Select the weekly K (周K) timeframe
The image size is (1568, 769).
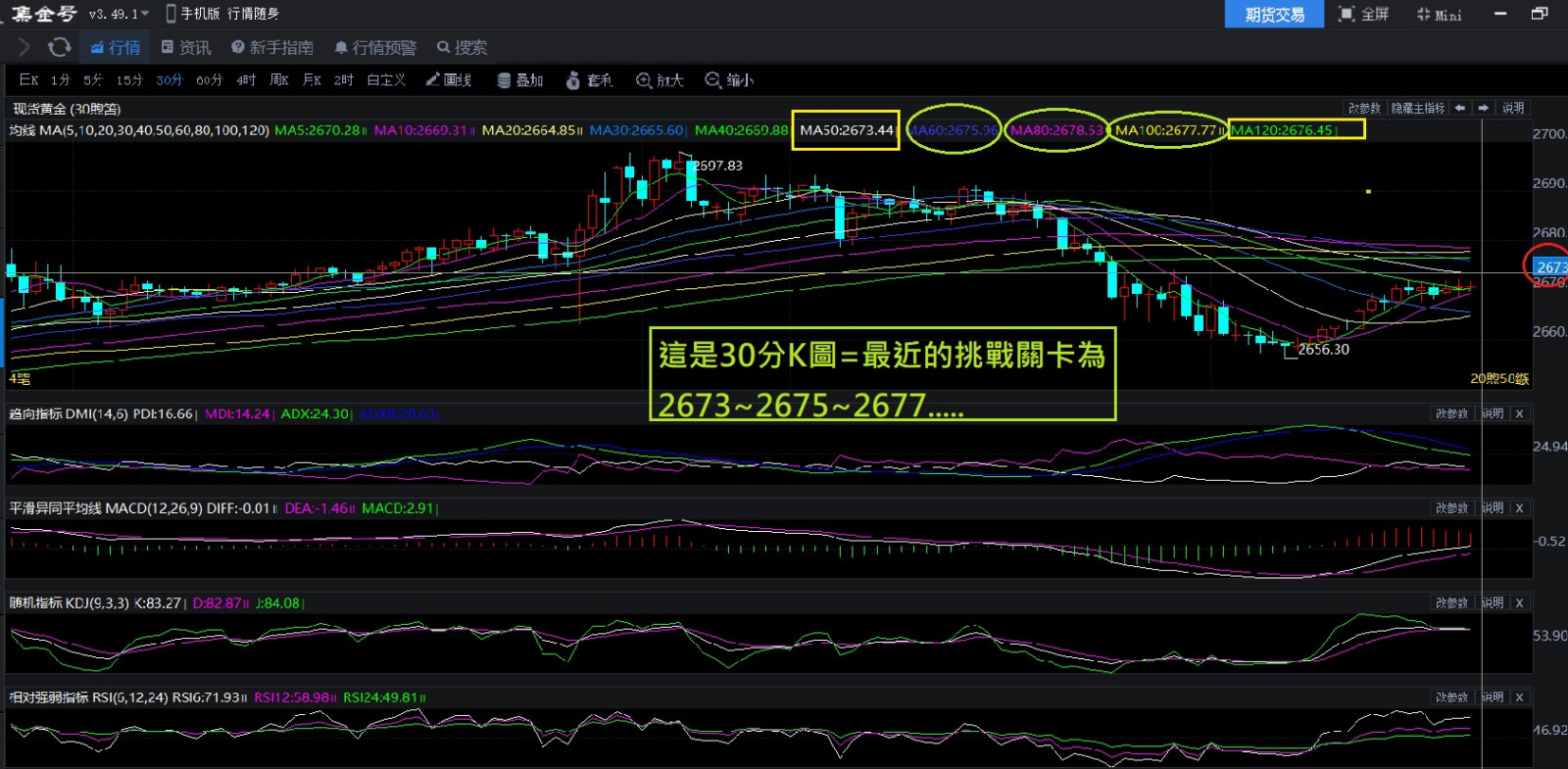click(x=279, y=80)
